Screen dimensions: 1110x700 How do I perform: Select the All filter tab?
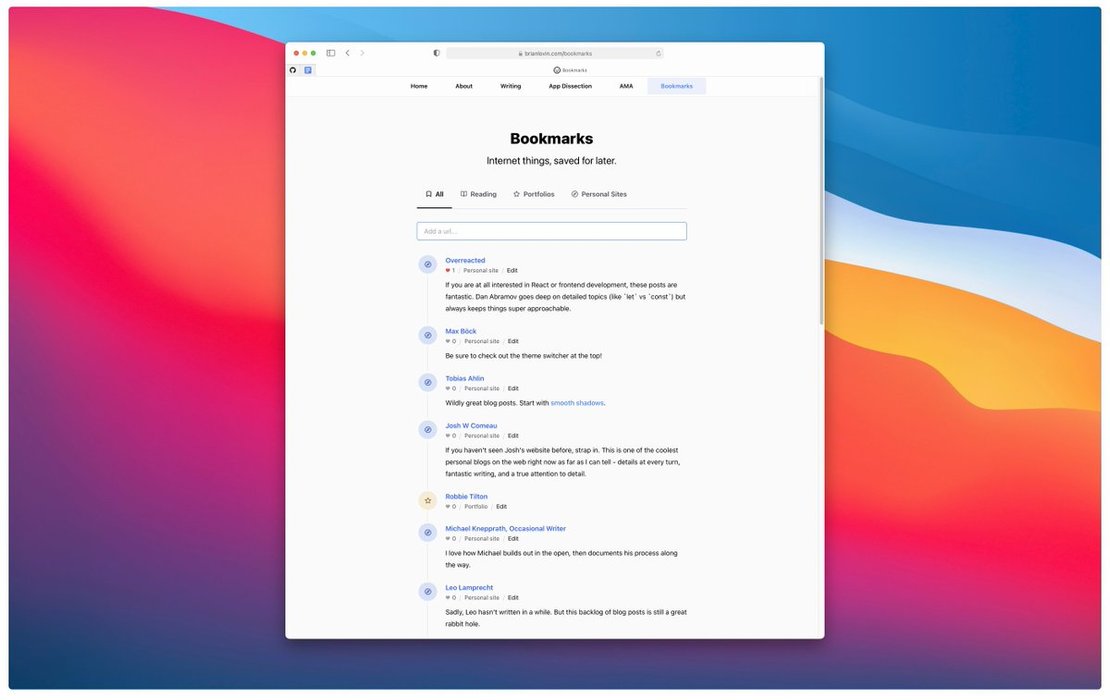click(x=435, y=194)
